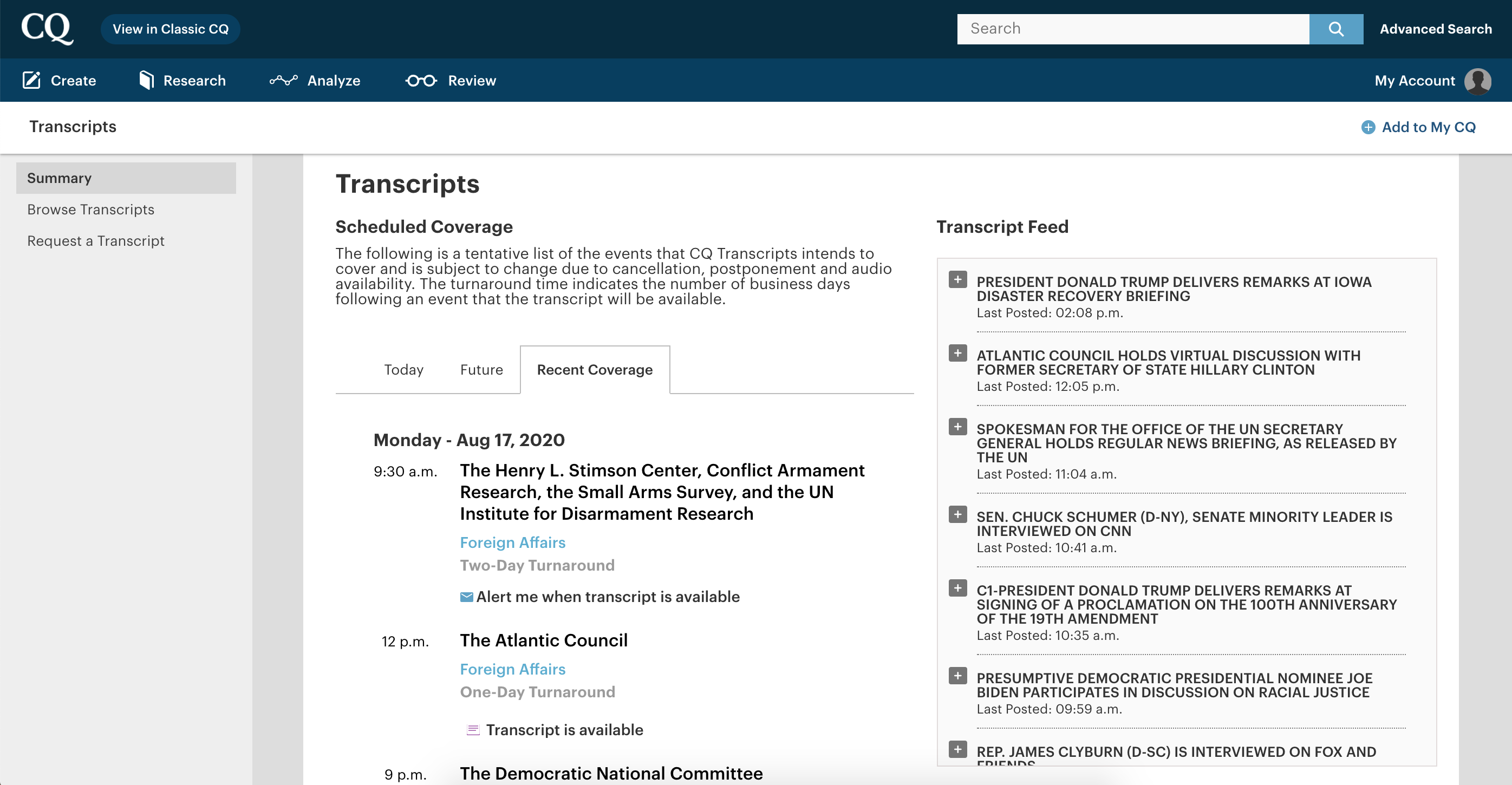
Task: Open the My Account avatar
Action: click(x=1477, y=80)
